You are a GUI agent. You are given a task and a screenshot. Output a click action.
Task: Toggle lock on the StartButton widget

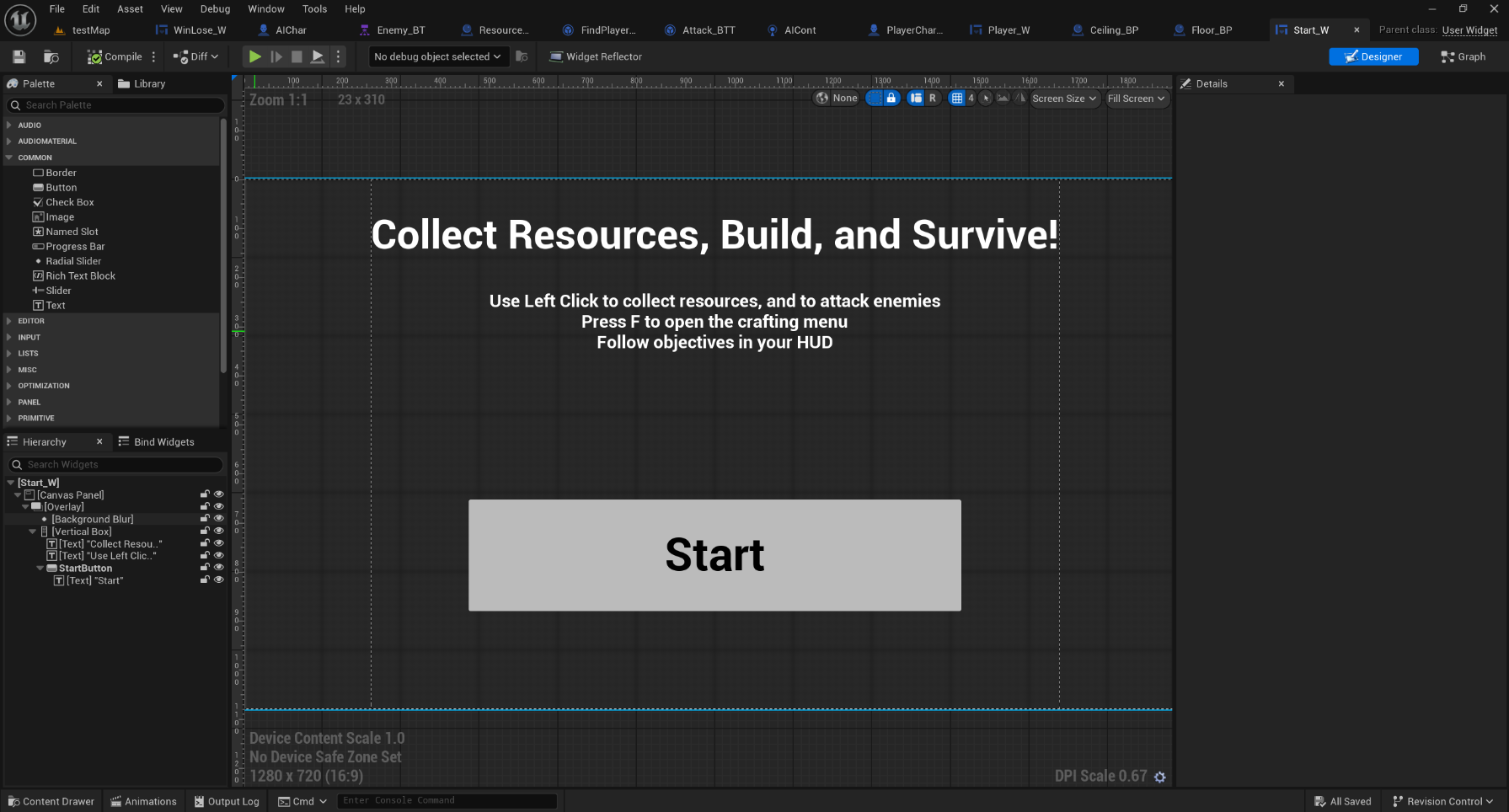point(205,568)
